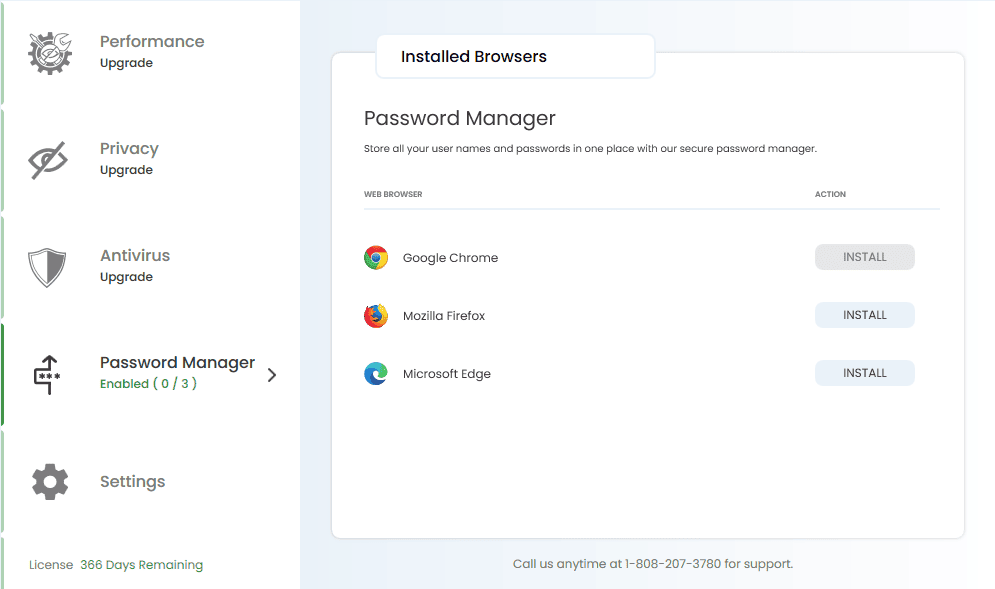Click the Google Chrome logo
995x589 pixels.
[x=376, y=258]
